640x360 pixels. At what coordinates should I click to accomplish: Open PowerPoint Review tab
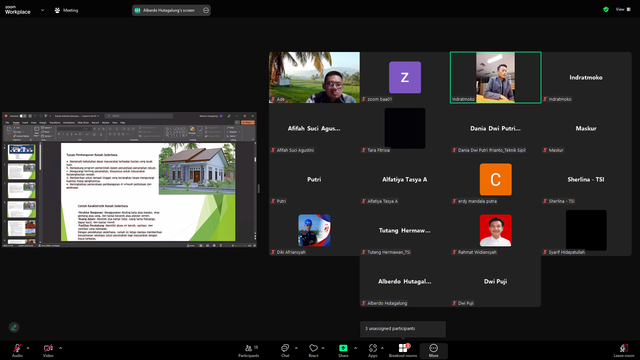[x=106, y=122]
